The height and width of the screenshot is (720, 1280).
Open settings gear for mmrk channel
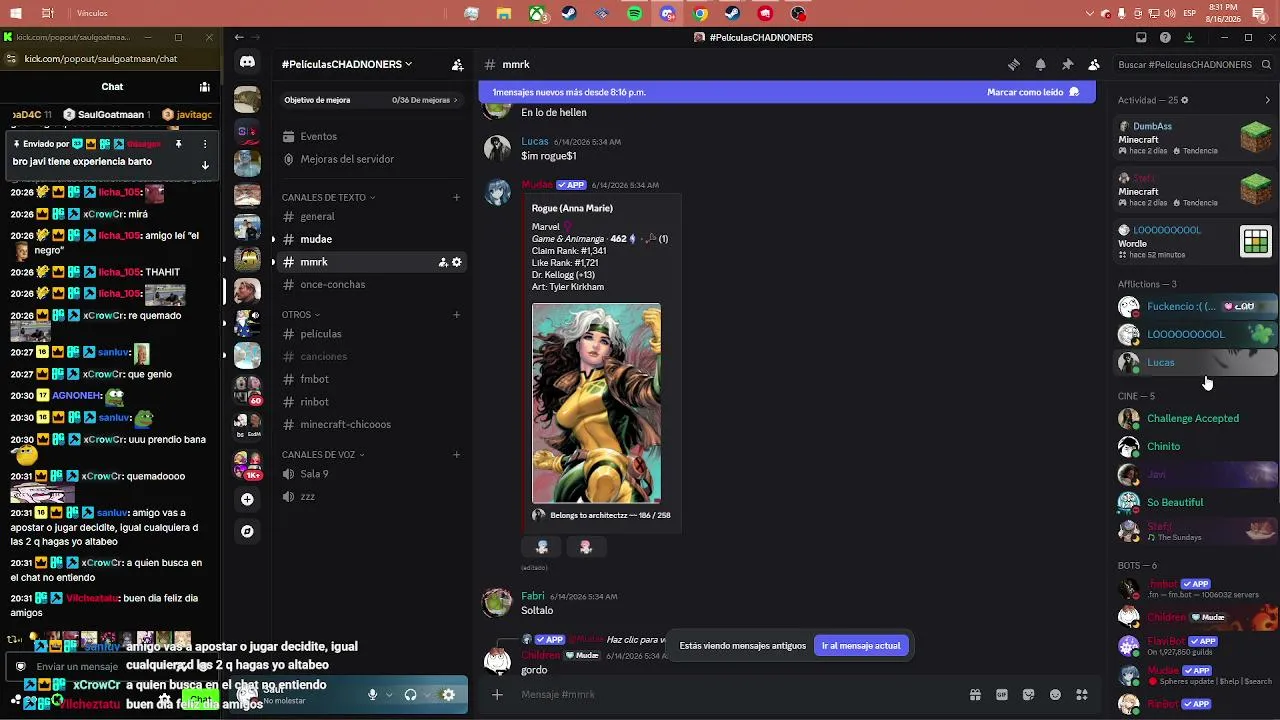tap(457, 262)
